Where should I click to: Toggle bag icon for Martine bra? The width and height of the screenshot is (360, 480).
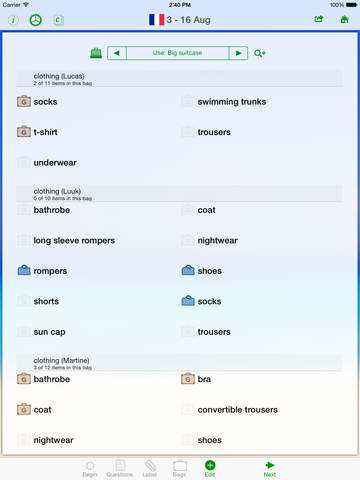[188, 379]
